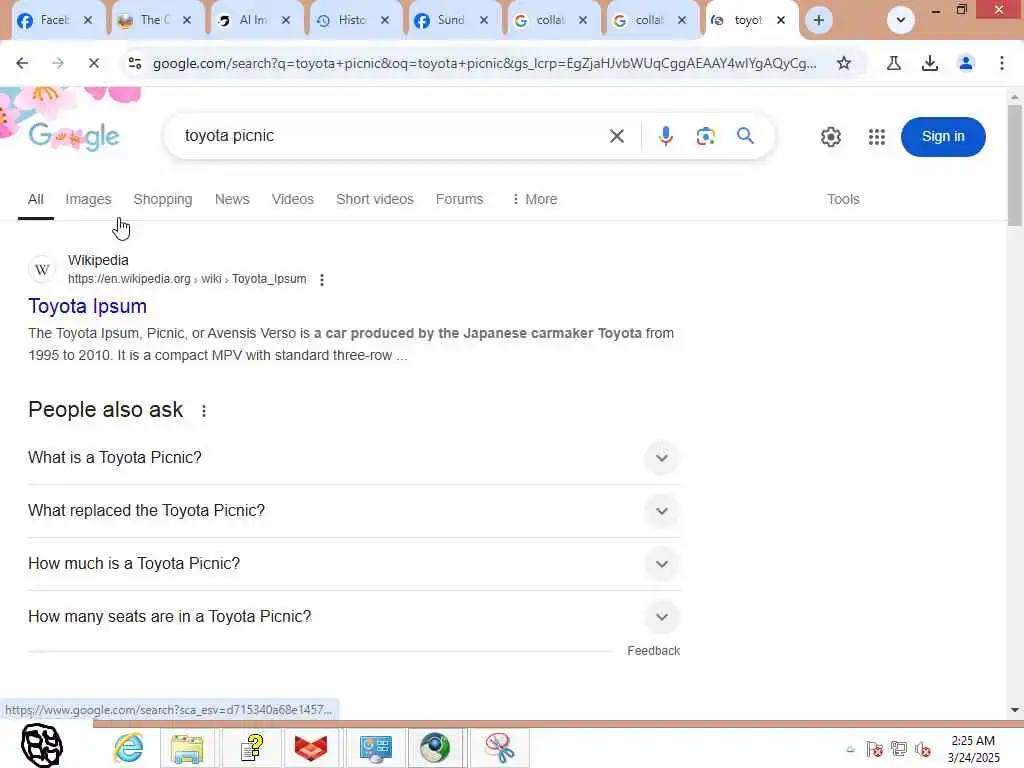The image size is (1024, 768).
Task: Click the page vertical scrollbar thumb
Action: click(x=1014, y=165)
